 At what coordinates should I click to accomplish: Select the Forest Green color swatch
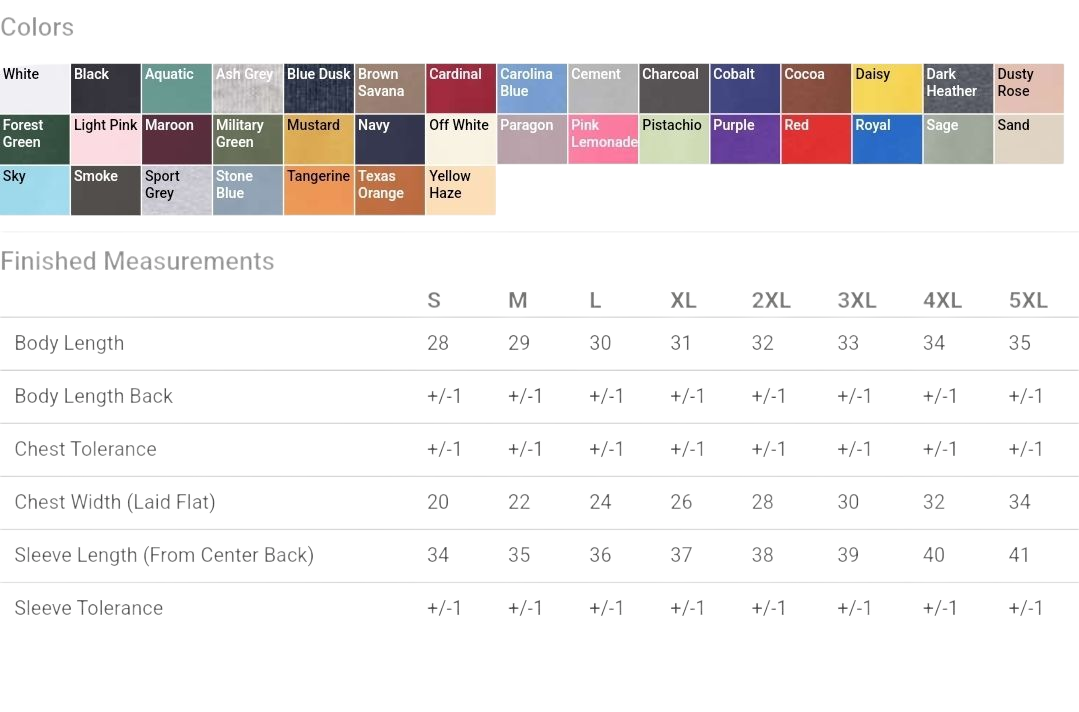pyautogui.click(x=35, y=140)
